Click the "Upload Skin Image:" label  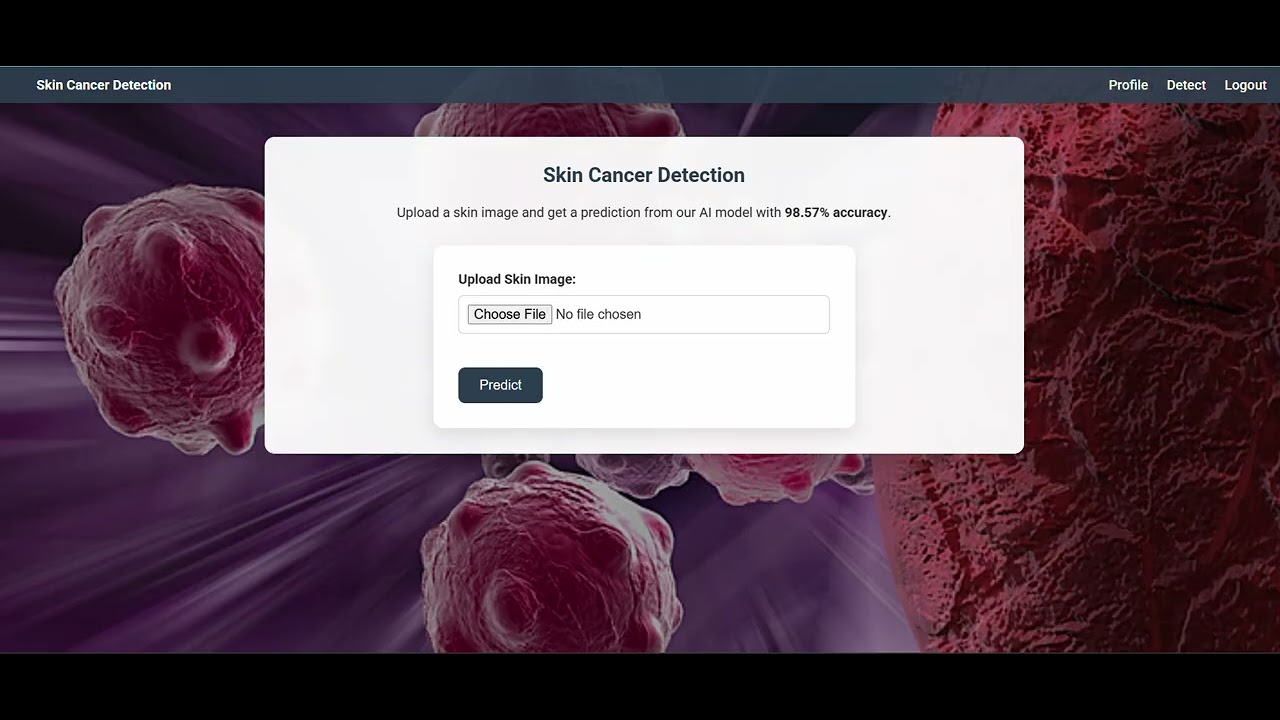click(x=517, y=279)
